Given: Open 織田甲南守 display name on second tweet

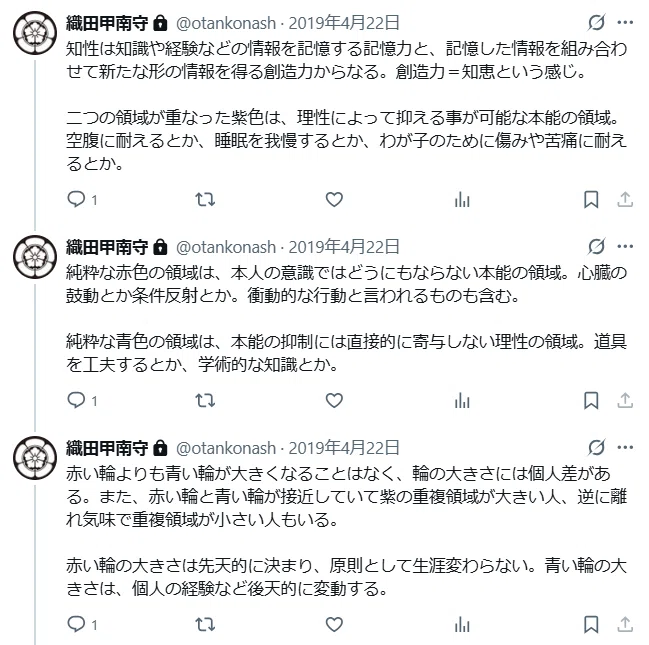Looking at the screenshot, I should click(x=107, y=247).
